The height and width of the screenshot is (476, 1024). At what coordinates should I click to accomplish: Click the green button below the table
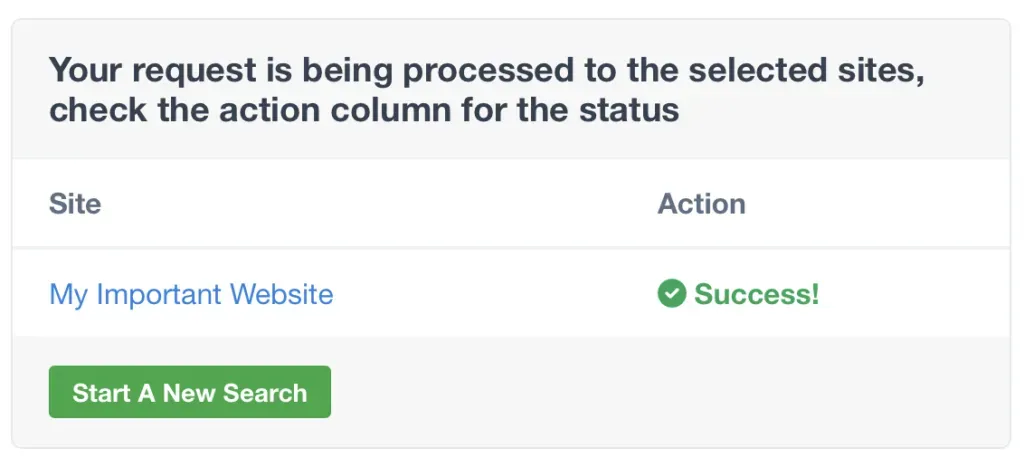tap(190, 392)
